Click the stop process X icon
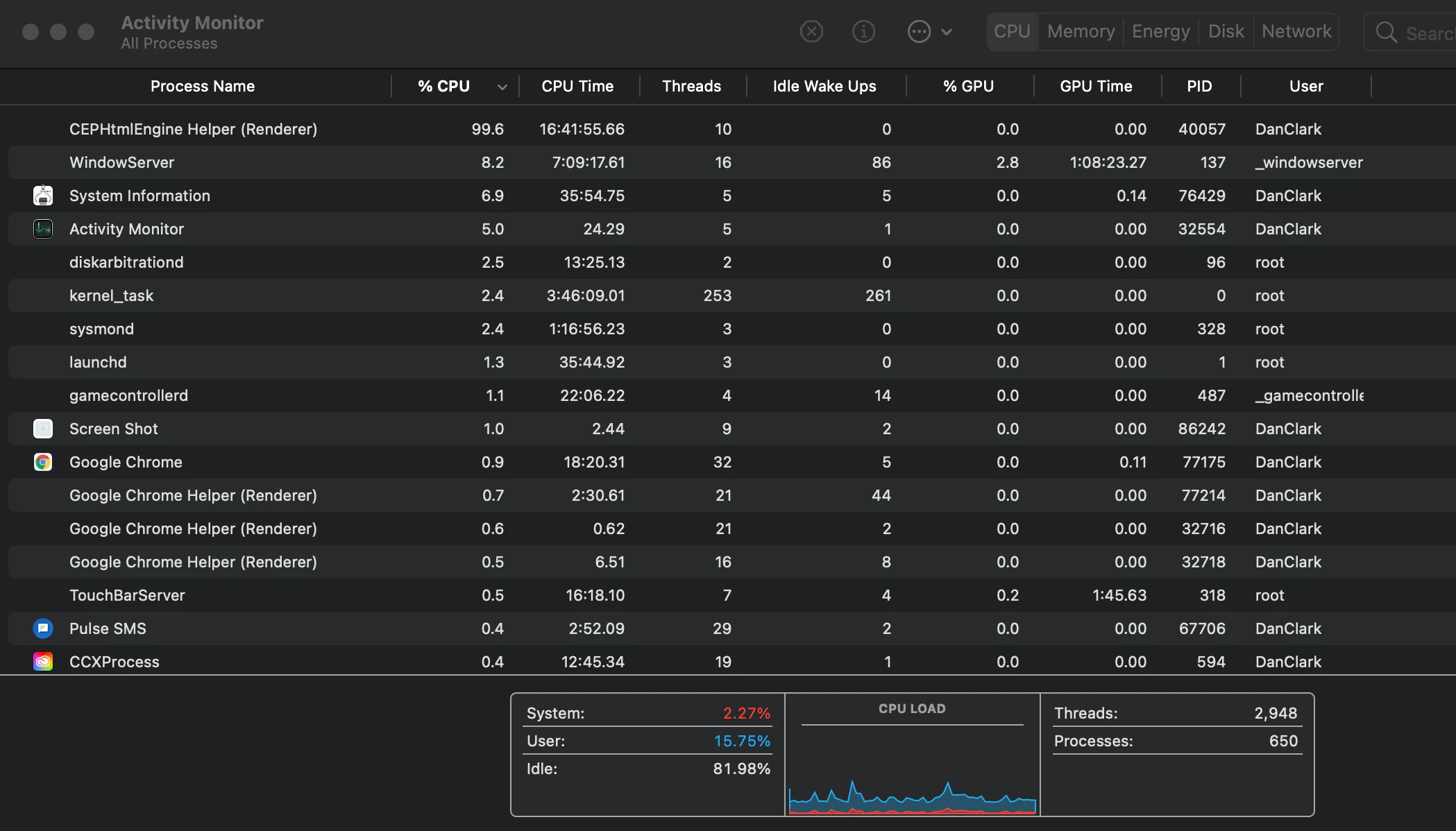This screenshot has width=1456, height=831. click(811, 31)
